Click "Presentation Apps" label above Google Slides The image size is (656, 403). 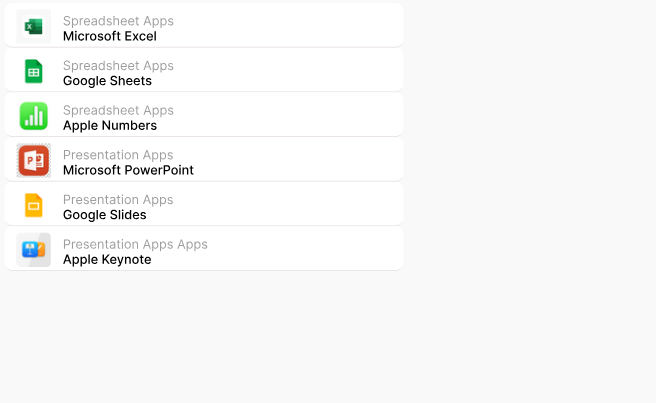tap(118, 200)
